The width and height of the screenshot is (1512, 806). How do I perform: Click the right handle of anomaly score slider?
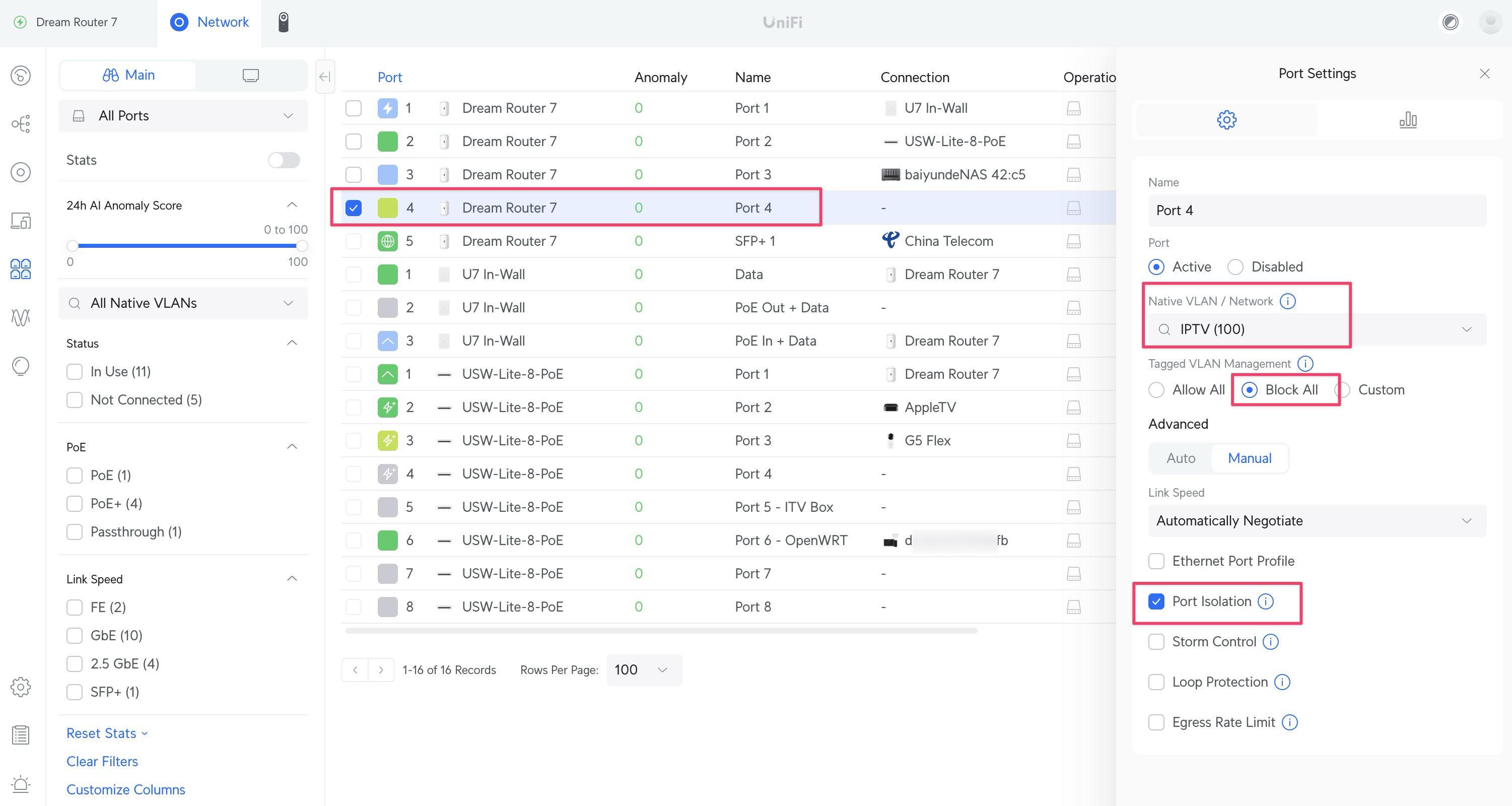[302, 245]
